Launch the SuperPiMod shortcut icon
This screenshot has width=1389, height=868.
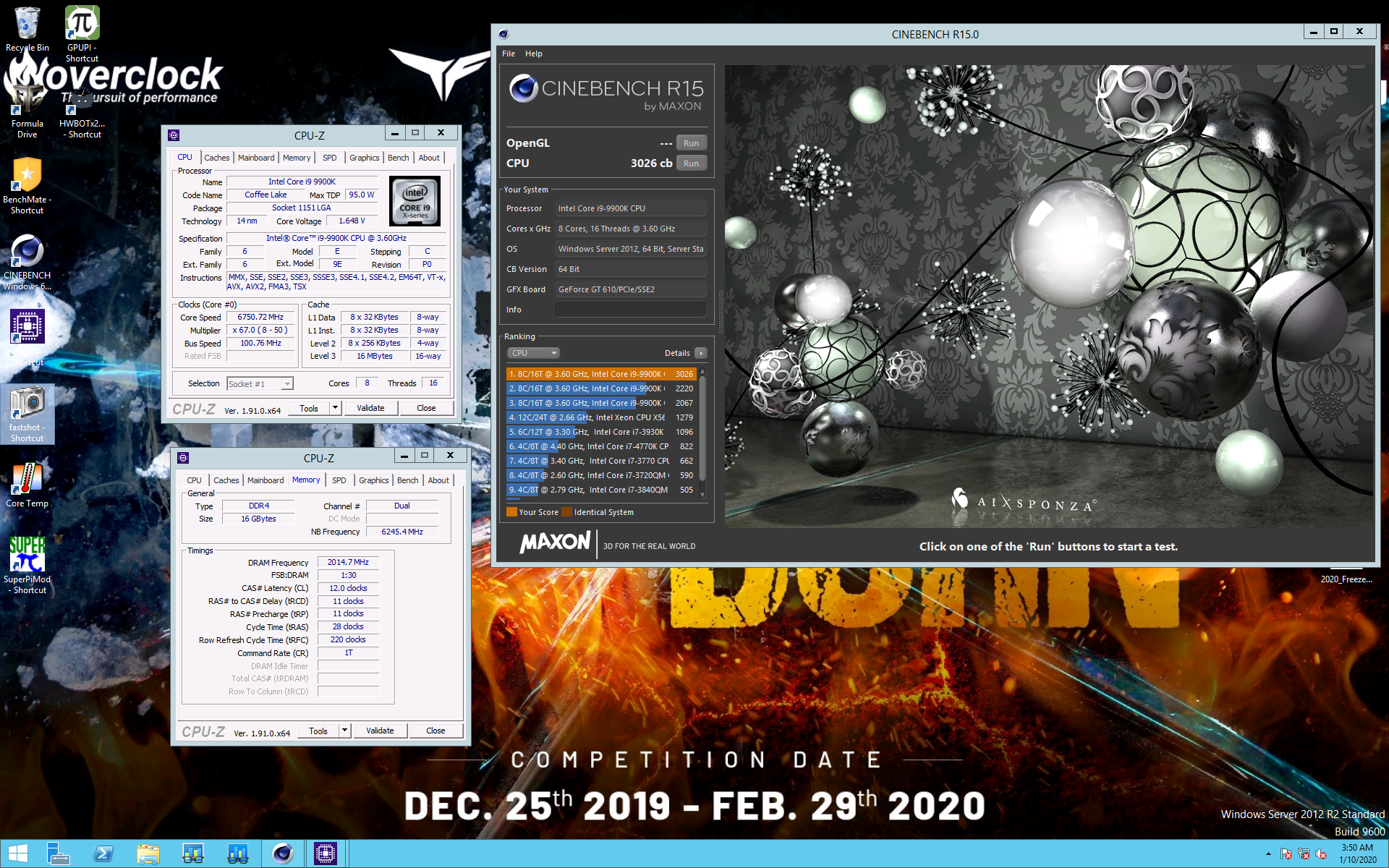[x=27, y=554]
